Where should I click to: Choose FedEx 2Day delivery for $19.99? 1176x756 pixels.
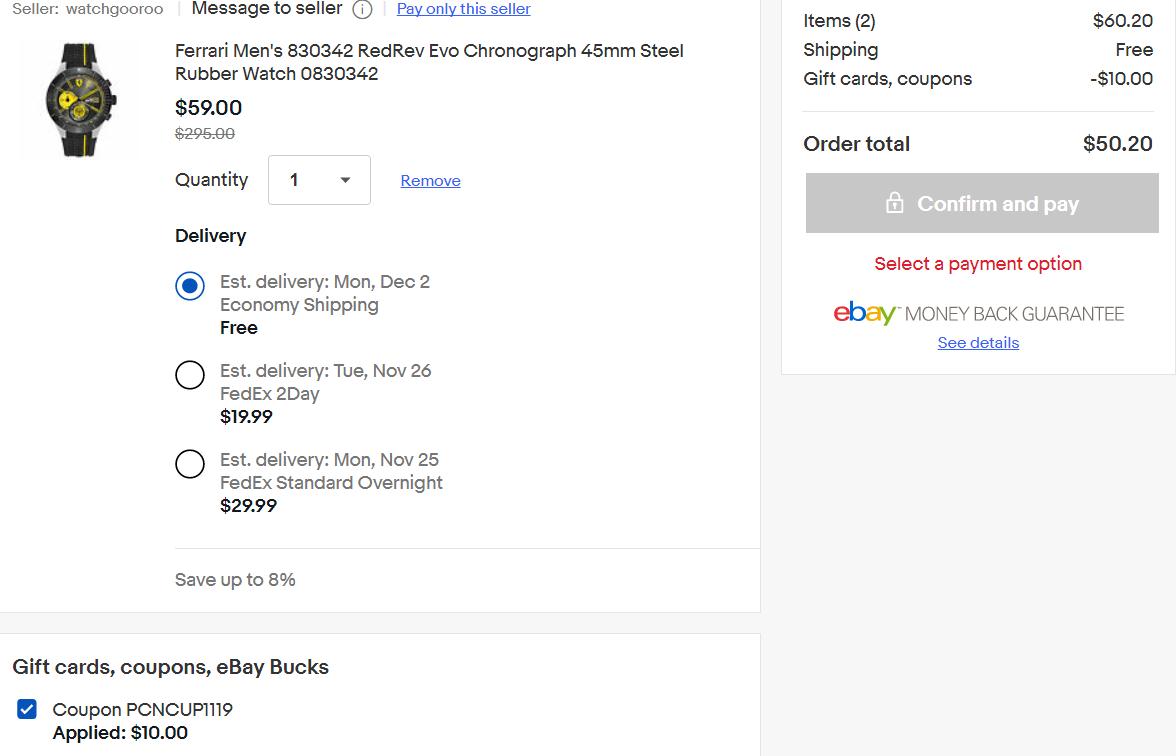tap(190, 375)
